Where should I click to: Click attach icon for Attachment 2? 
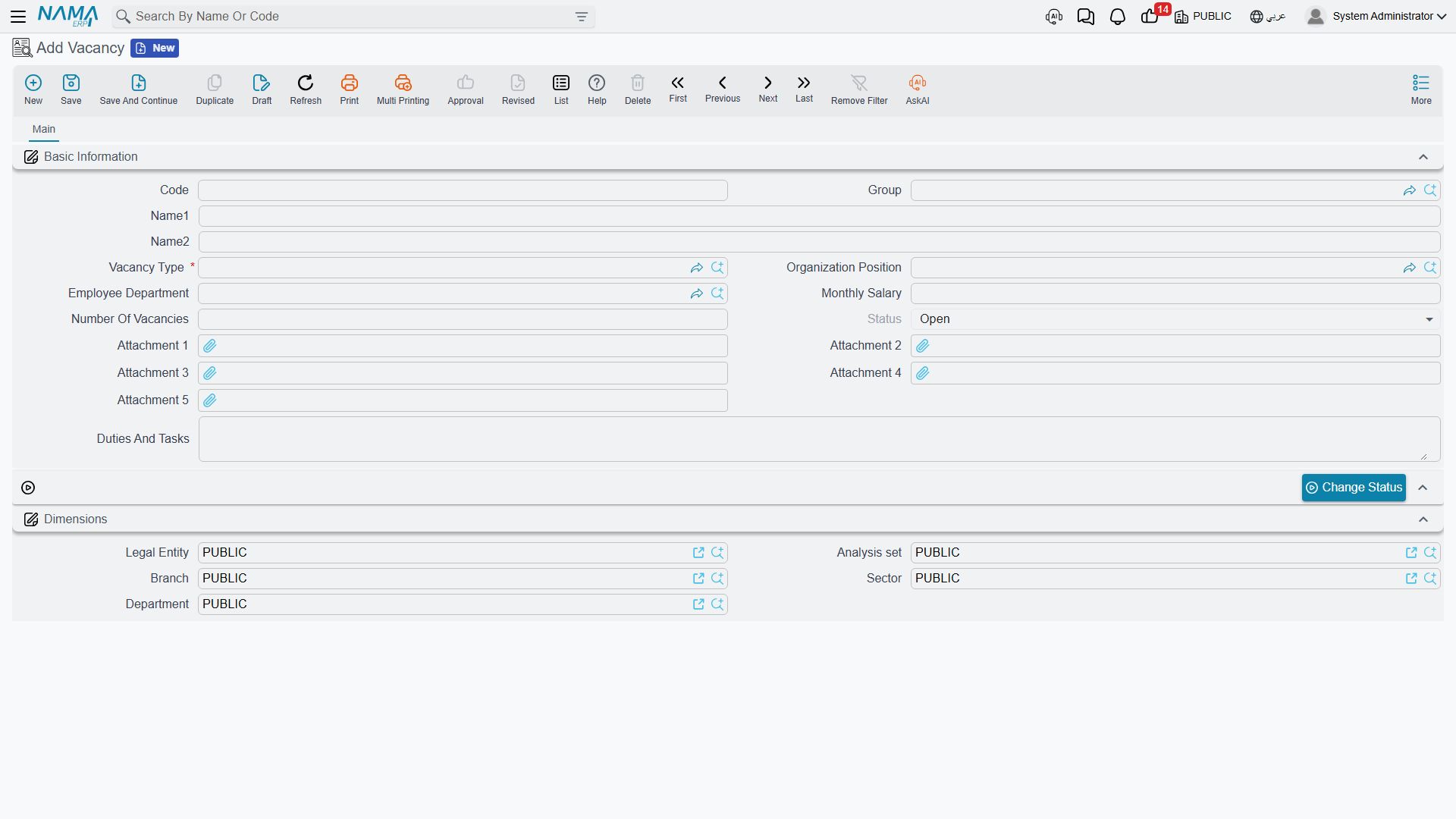click(x=923, y=346)
